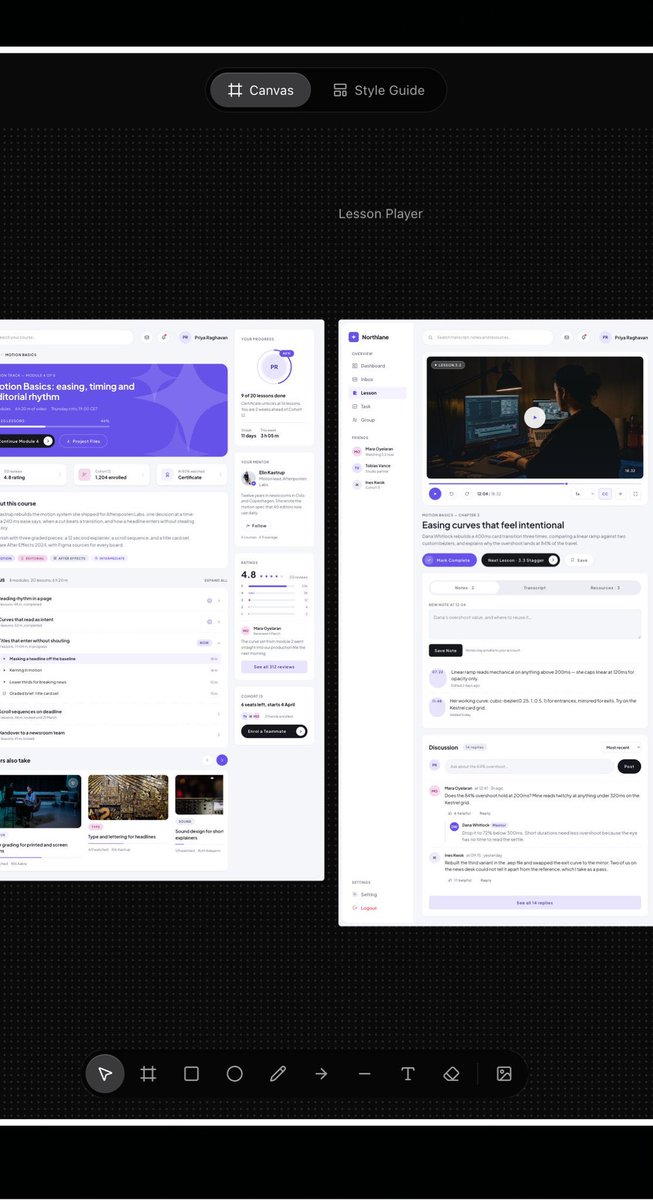This screenshot has height=1200, width=653.
Task: Click Reply under Ines Kaisik's comment
Action: click(x=486, y=880)
